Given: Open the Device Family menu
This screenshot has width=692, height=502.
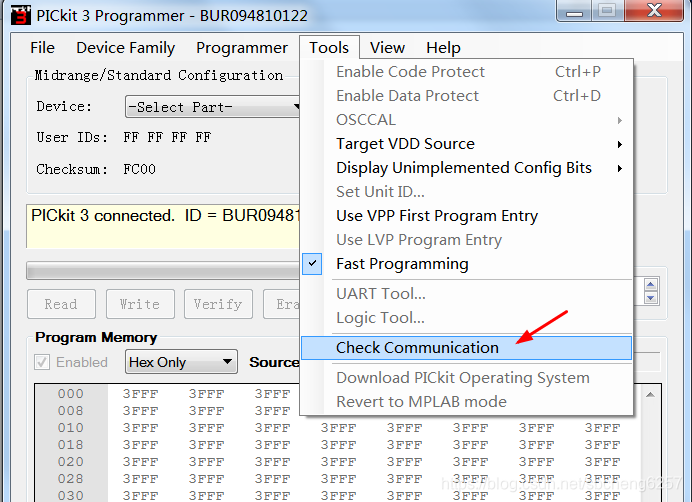Looking at the screenshot, I should coord(125,48).
